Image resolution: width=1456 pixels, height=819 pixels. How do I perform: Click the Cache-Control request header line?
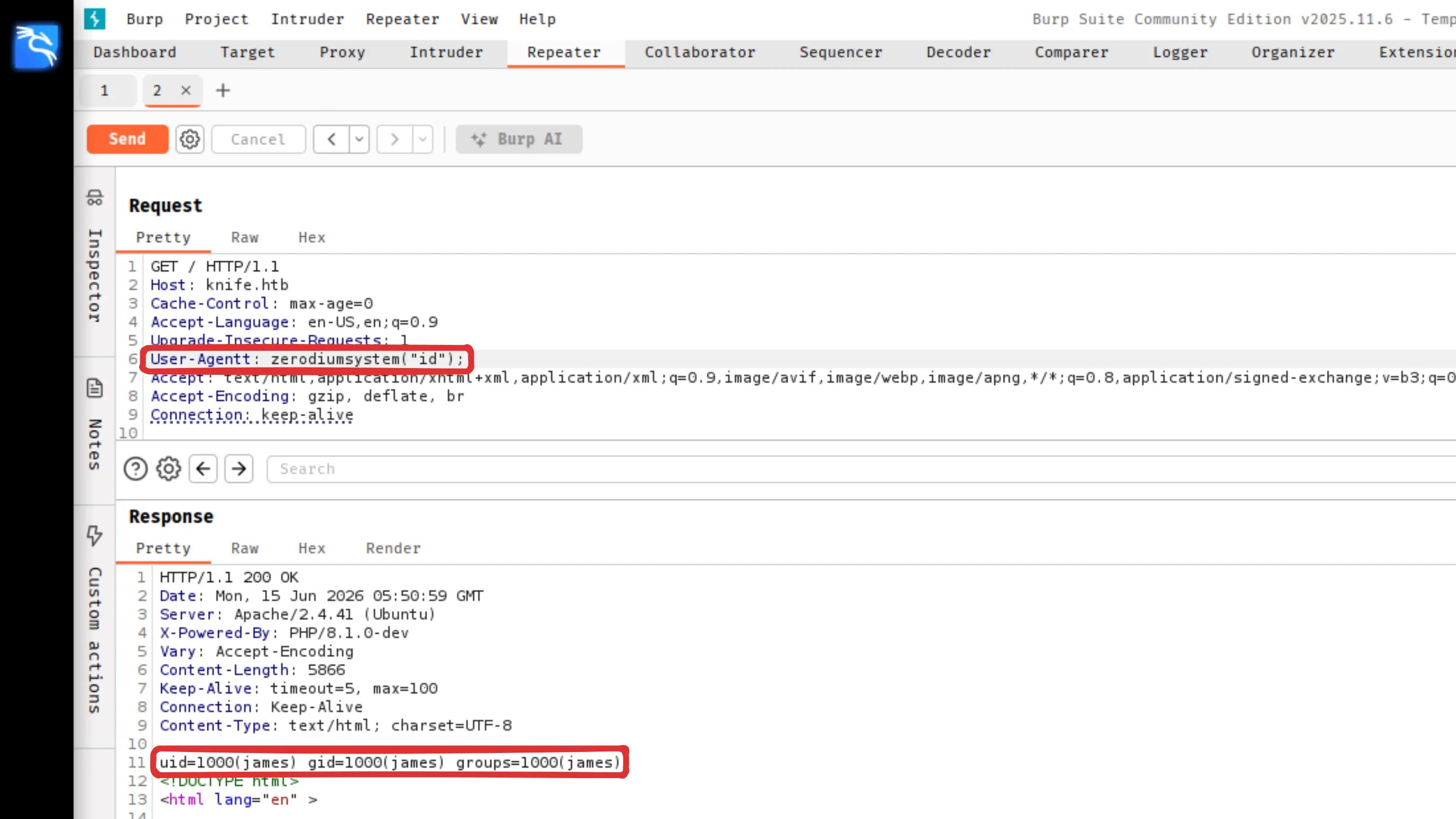262,304
